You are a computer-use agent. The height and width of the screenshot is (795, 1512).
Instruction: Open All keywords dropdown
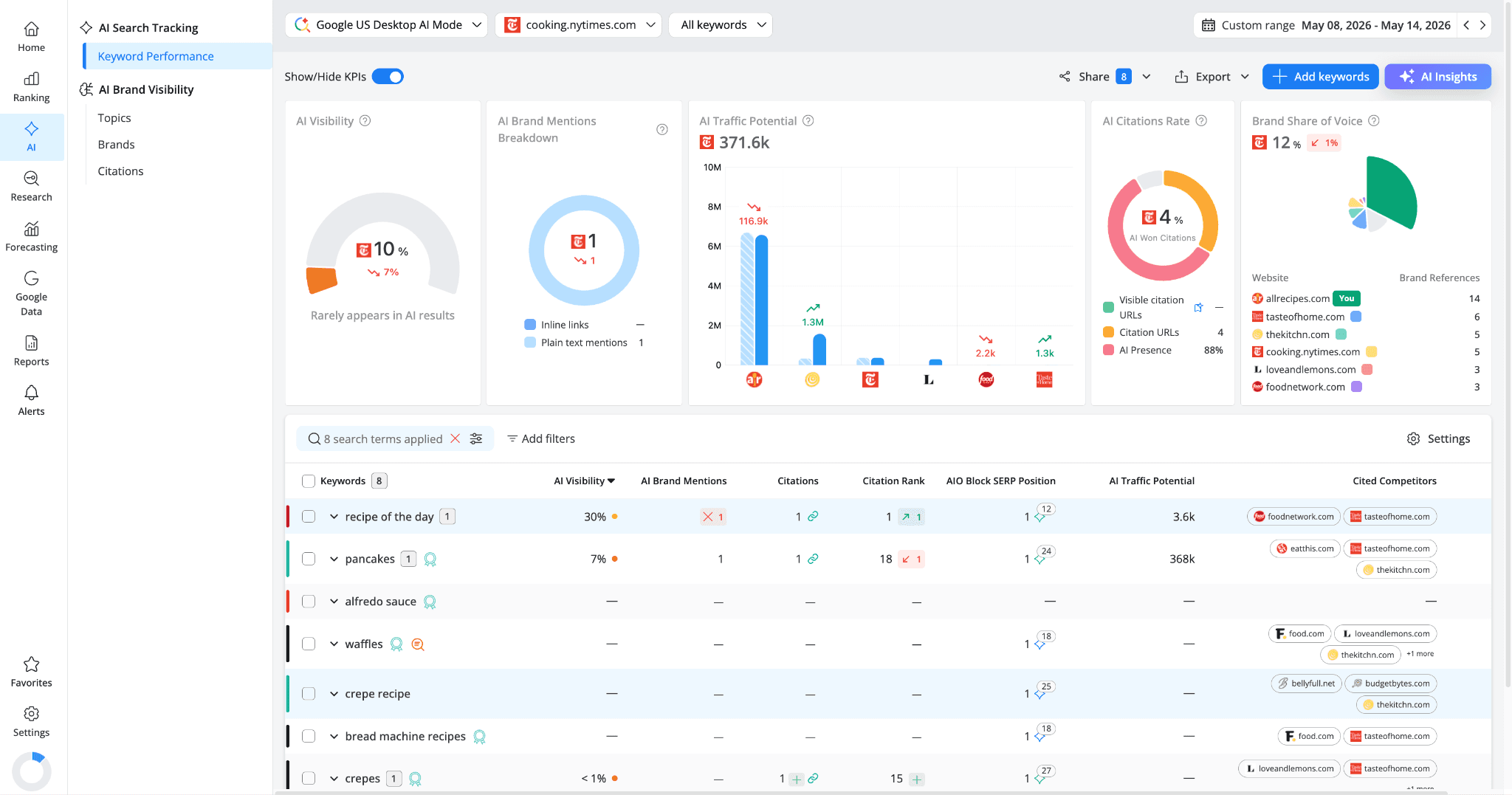click(x=721, y=25)
